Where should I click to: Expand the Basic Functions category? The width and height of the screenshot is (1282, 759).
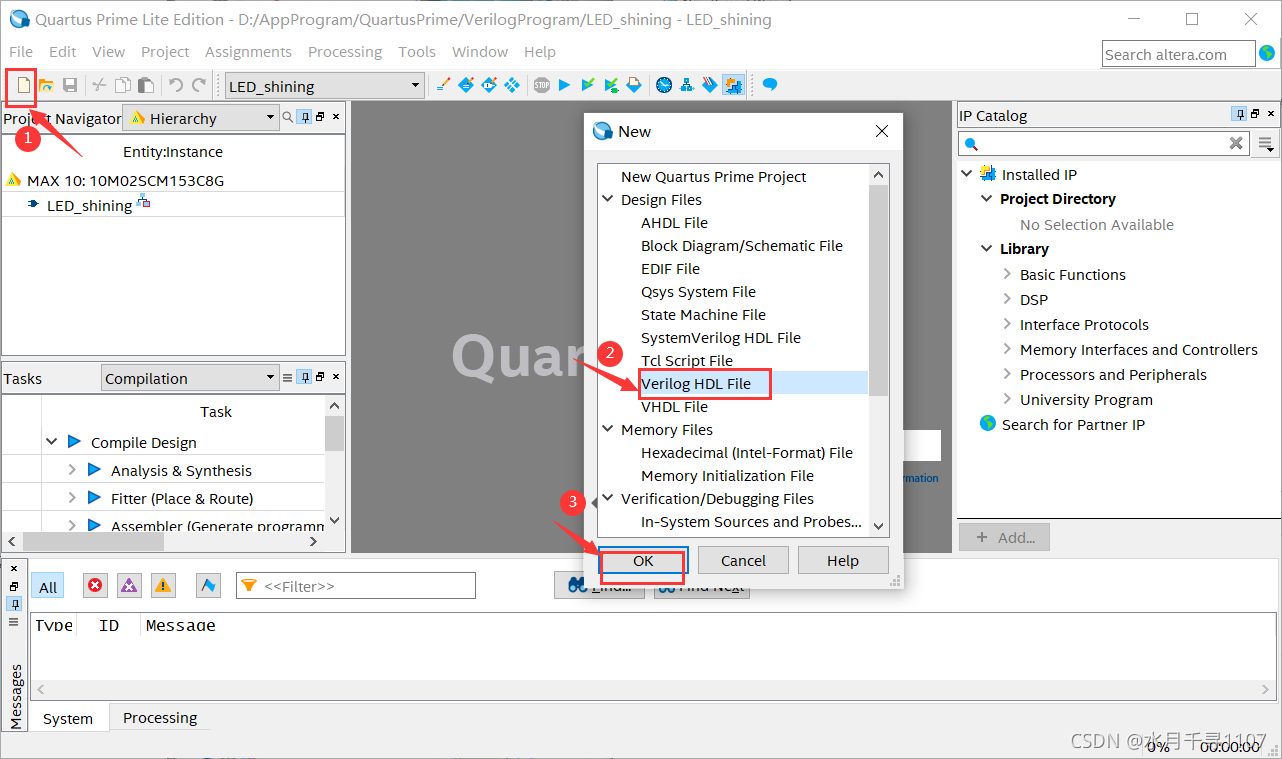pyautogui.click(x=1007, y=274)
